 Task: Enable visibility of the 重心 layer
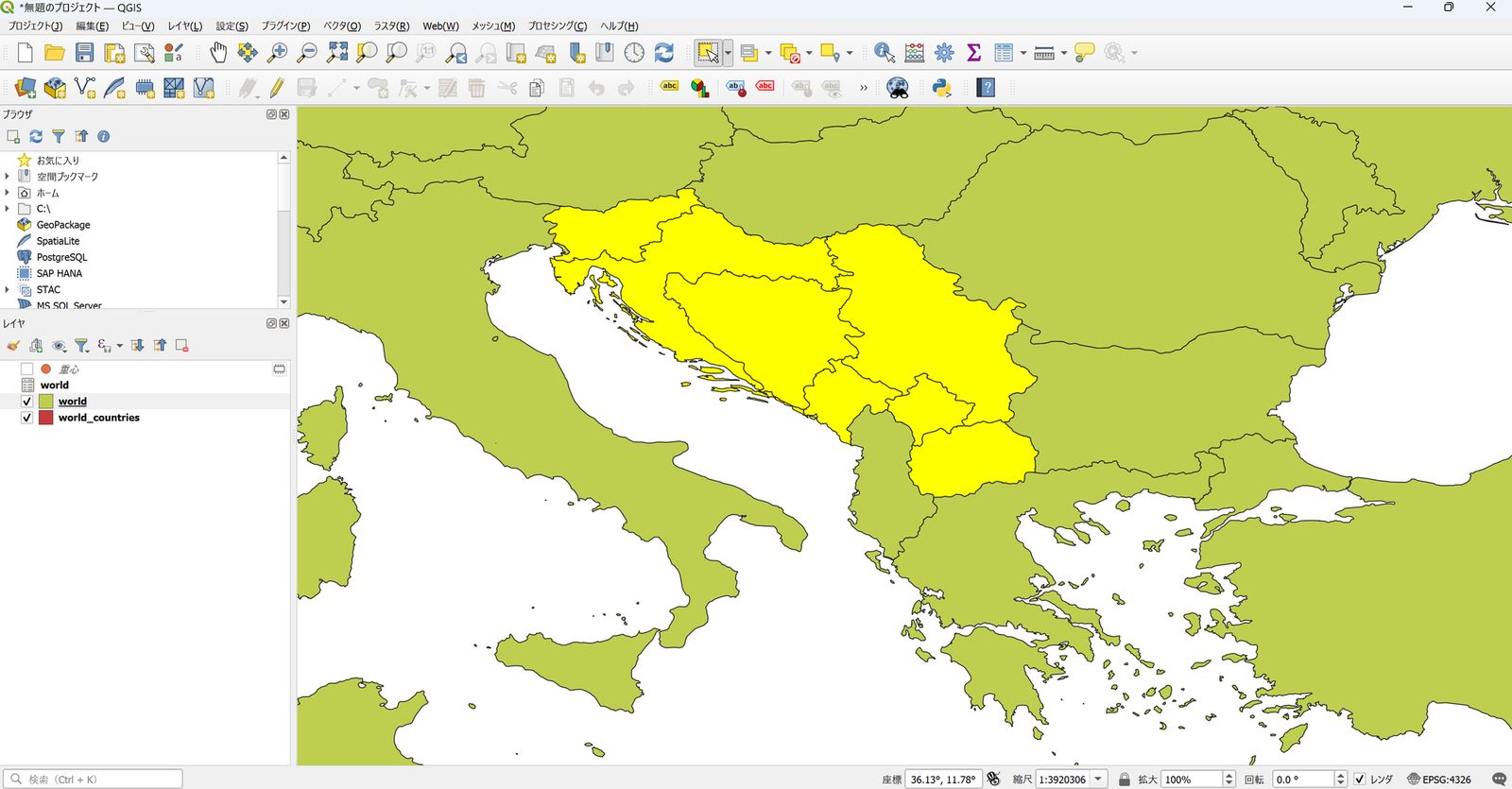coord(26,369)
